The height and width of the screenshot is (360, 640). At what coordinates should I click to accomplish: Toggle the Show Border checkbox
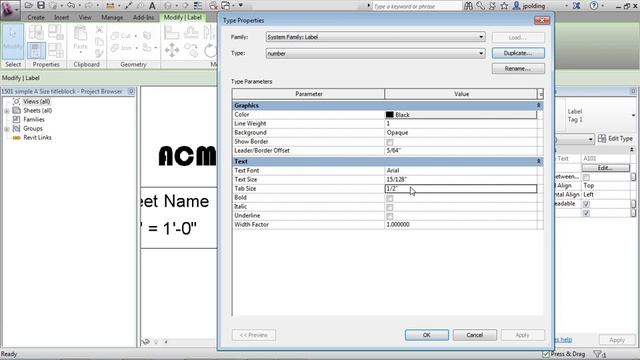(390, 142)
